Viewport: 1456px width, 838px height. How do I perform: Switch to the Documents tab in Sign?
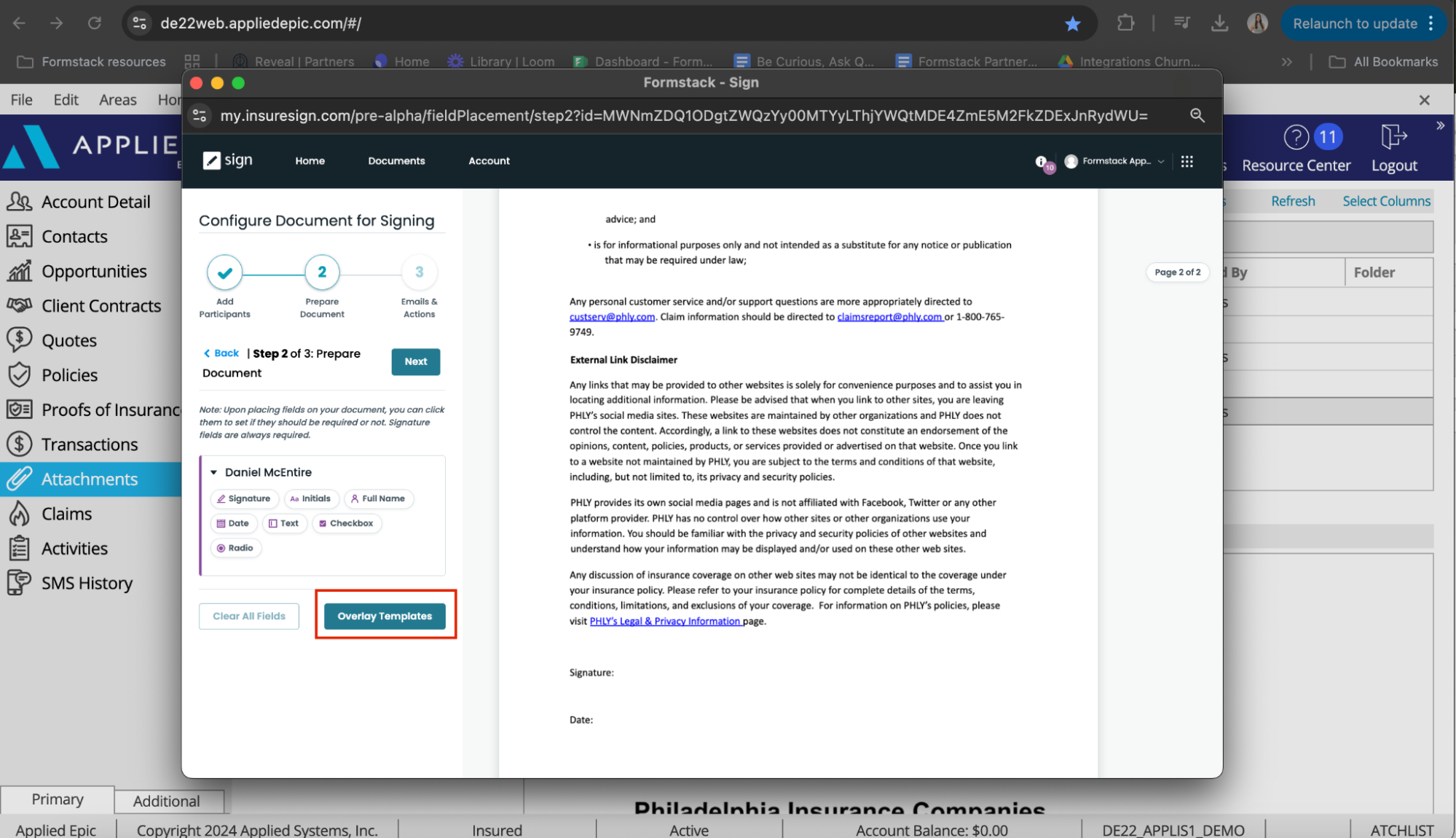pos(396,161)
